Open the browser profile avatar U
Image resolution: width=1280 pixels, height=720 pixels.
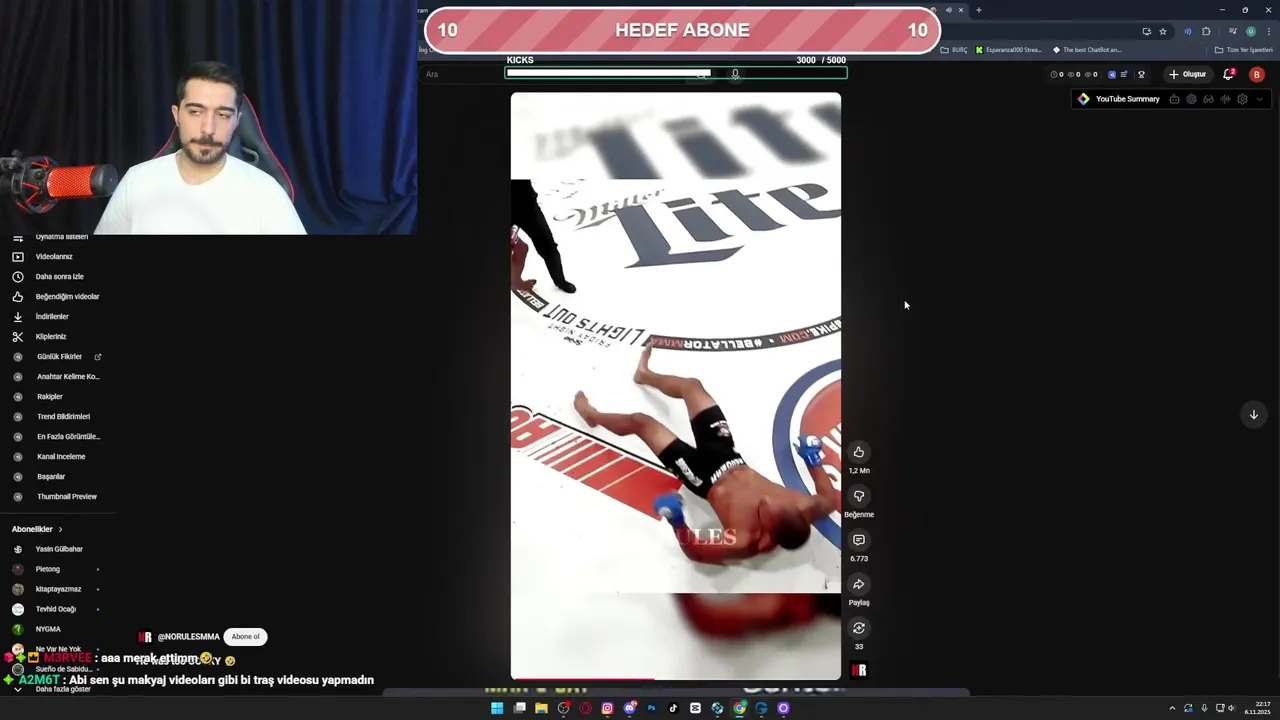click(x=1250, y=31)
